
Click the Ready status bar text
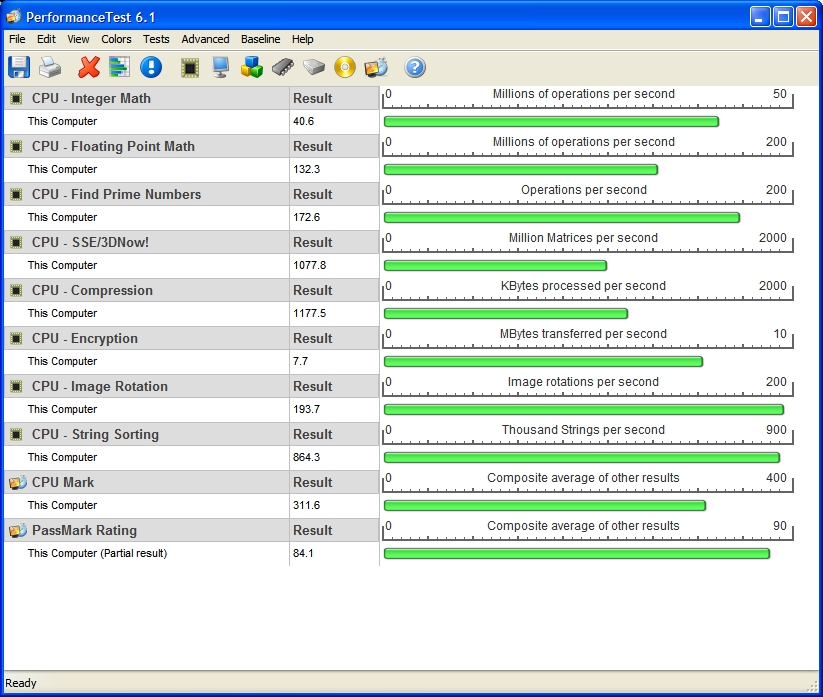(x=21, y=683)
